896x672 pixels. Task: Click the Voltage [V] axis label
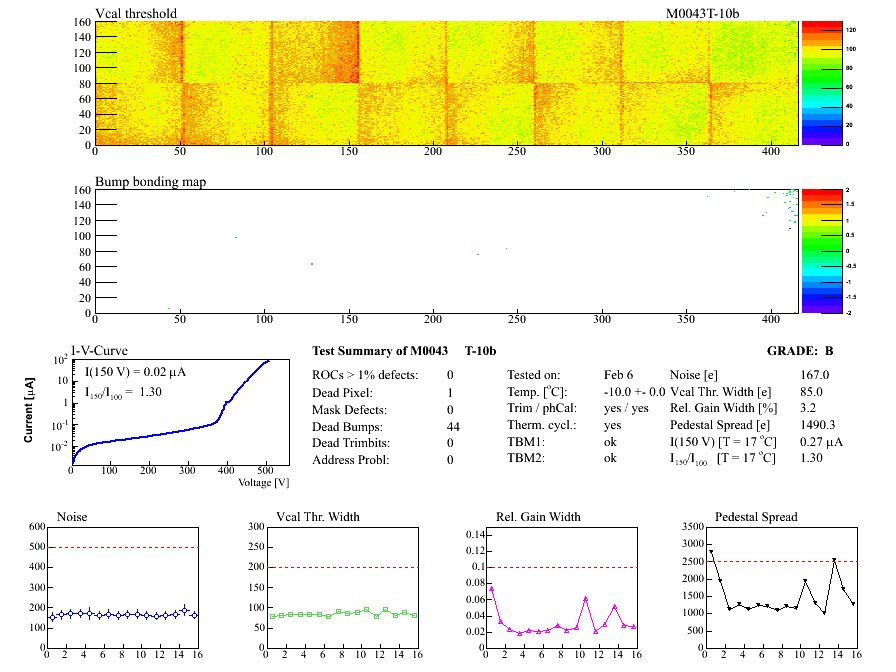coord(263,483)
